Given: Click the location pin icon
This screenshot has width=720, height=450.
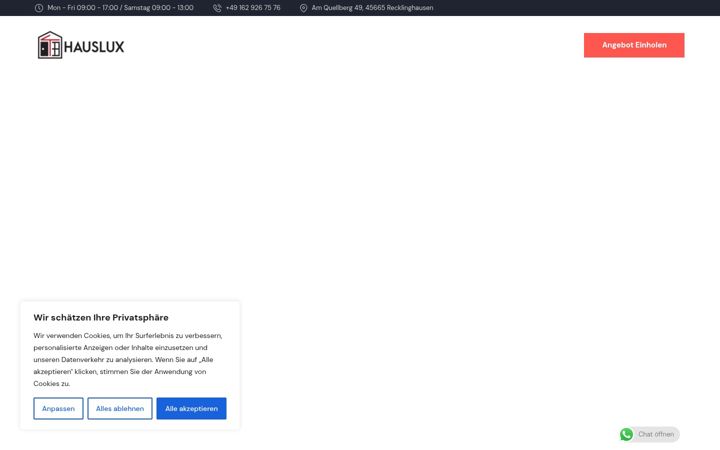Looking at the screenshot, I should tap(304, 8).
